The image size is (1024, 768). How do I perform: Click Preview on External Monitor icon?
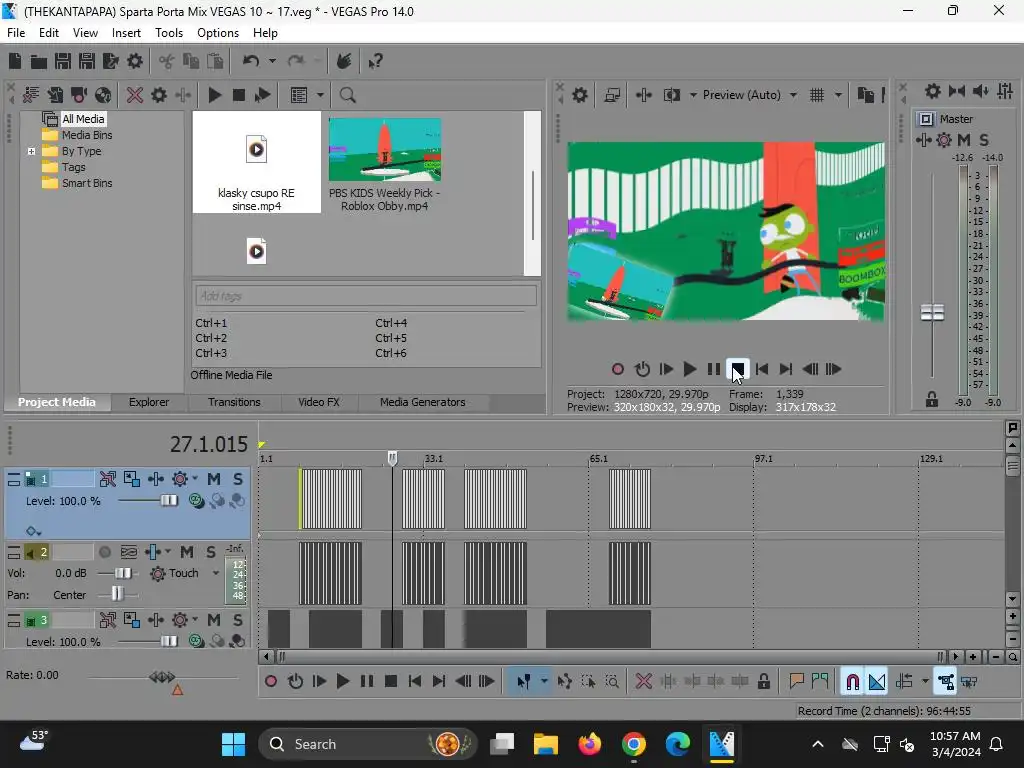[x=612, y=95]
